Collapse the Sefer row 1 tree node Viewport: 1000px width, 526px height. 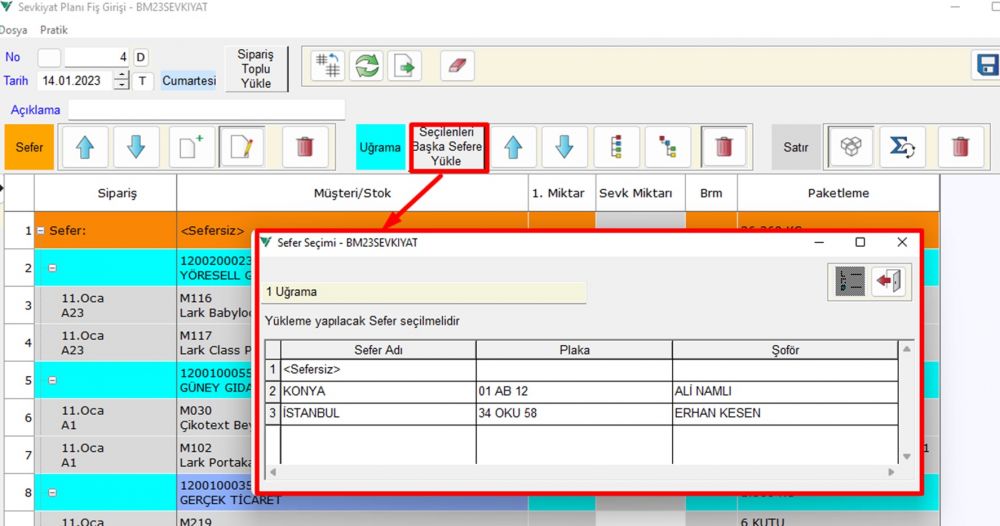coord(41,231)
